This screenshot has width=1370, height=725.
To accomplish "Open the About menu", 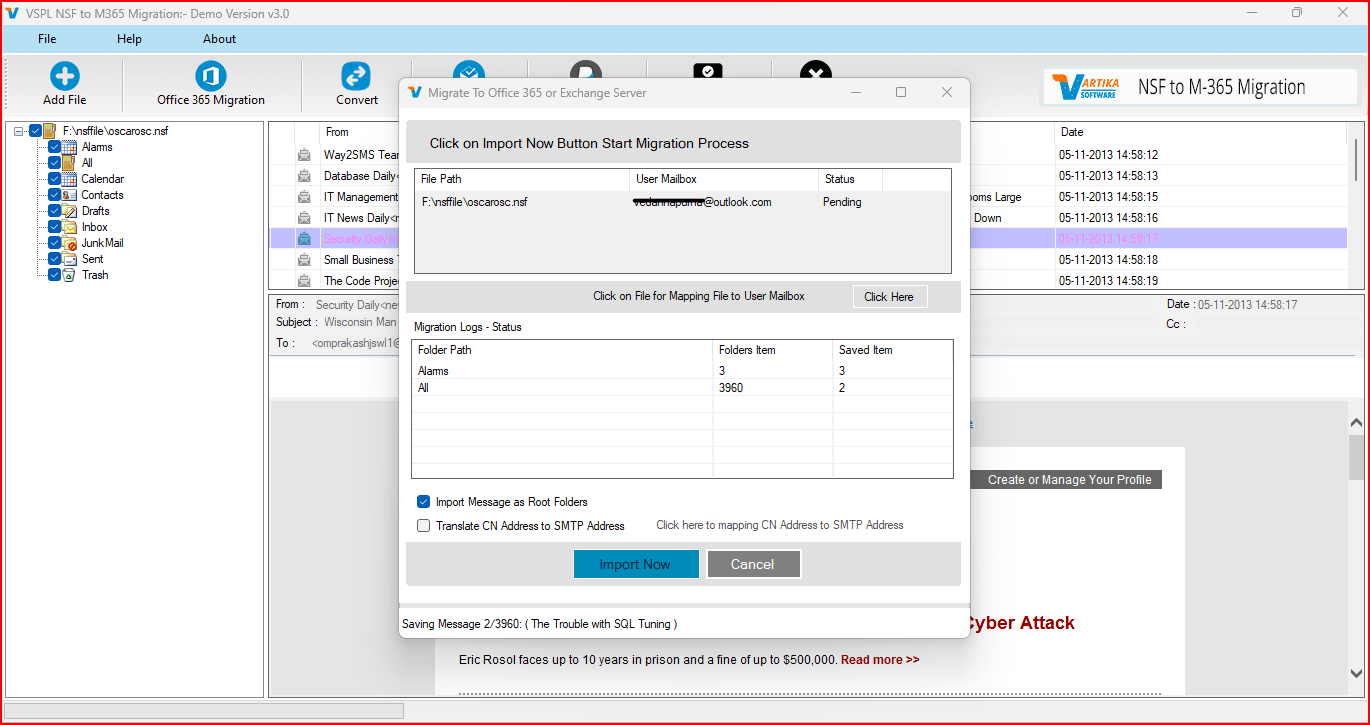I will coord(219,39).
